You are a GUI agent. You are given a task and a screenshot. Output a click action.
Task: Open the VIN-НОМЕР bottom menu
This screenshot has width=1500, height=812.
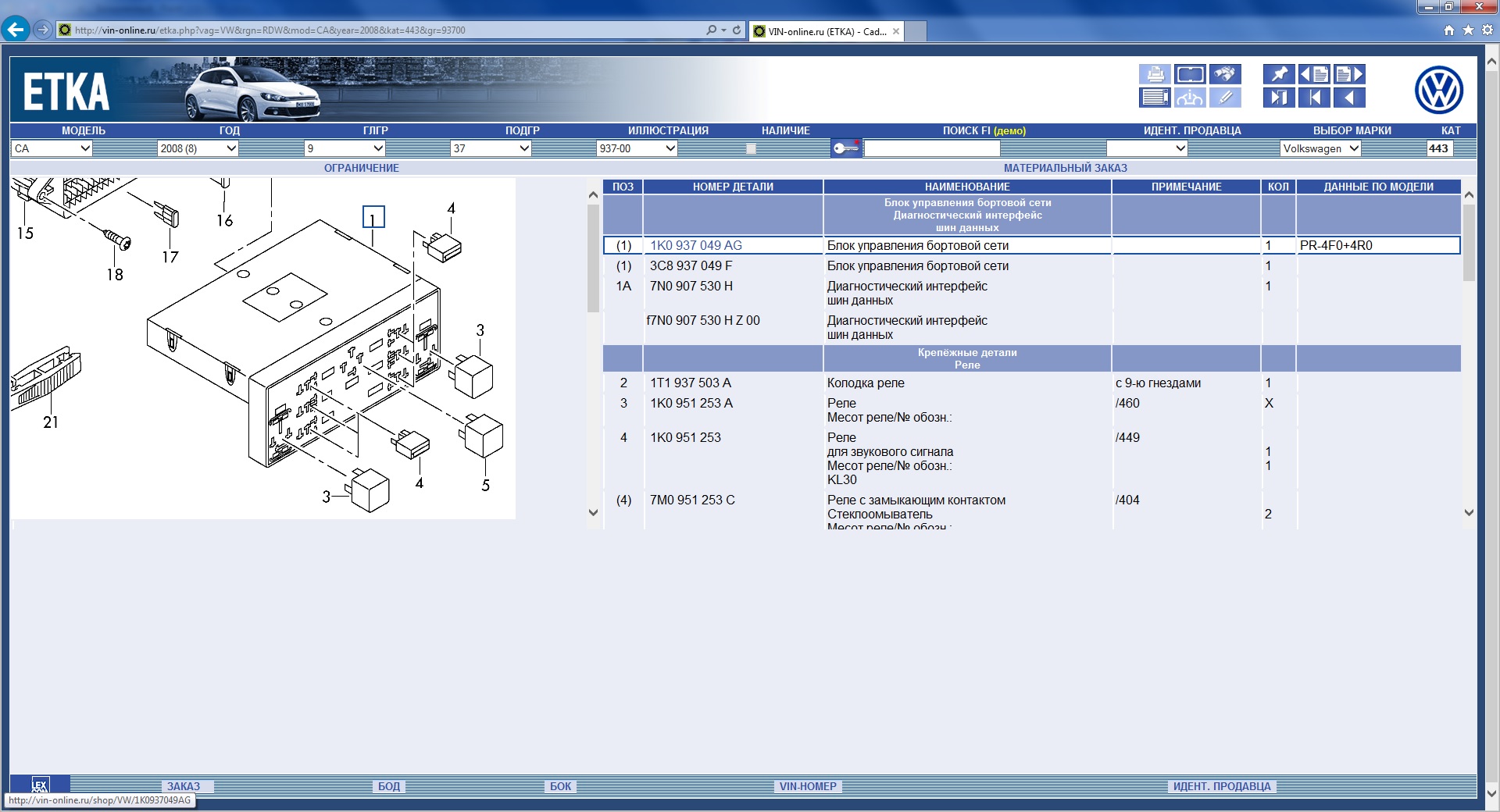[808, 786]
